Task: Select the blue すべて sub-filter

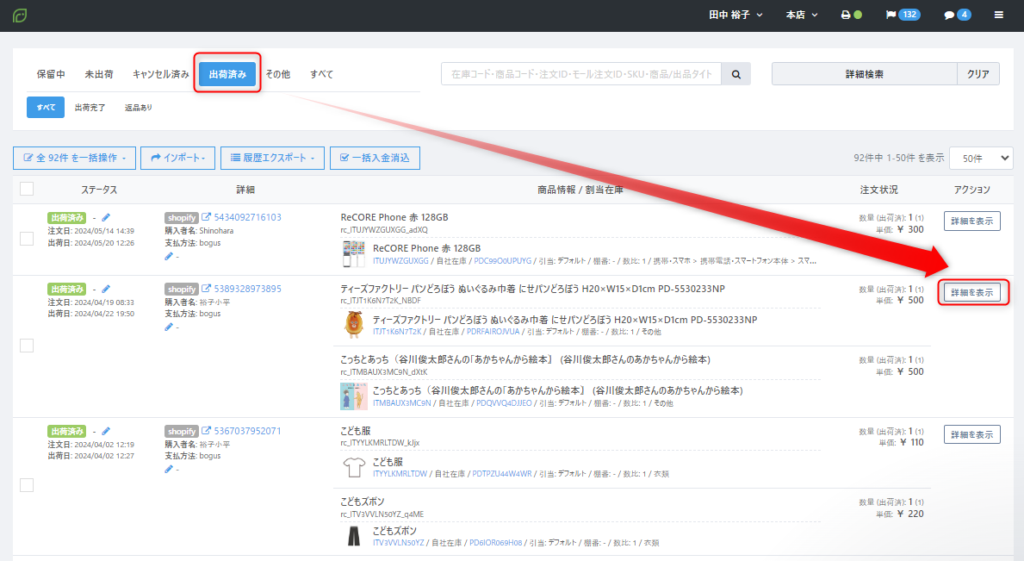Action: tap(46, 107)
